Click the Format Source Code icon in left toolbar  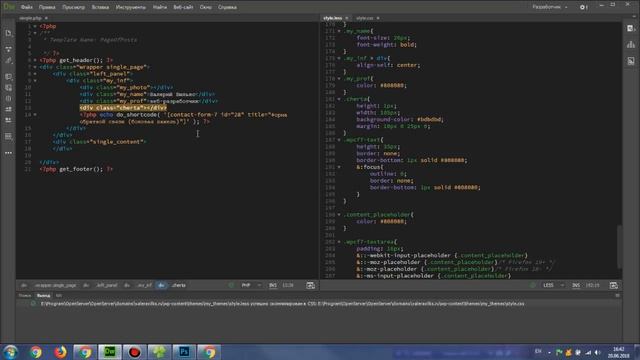pos(8,136)
